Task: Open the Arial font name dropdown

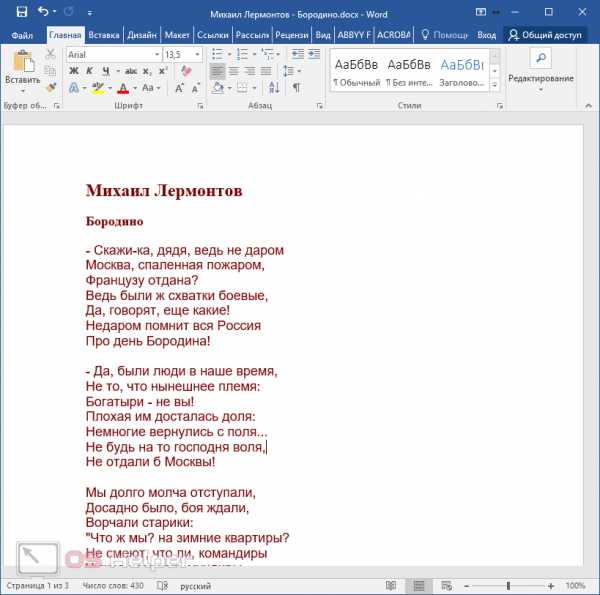Action: point(157,55)
